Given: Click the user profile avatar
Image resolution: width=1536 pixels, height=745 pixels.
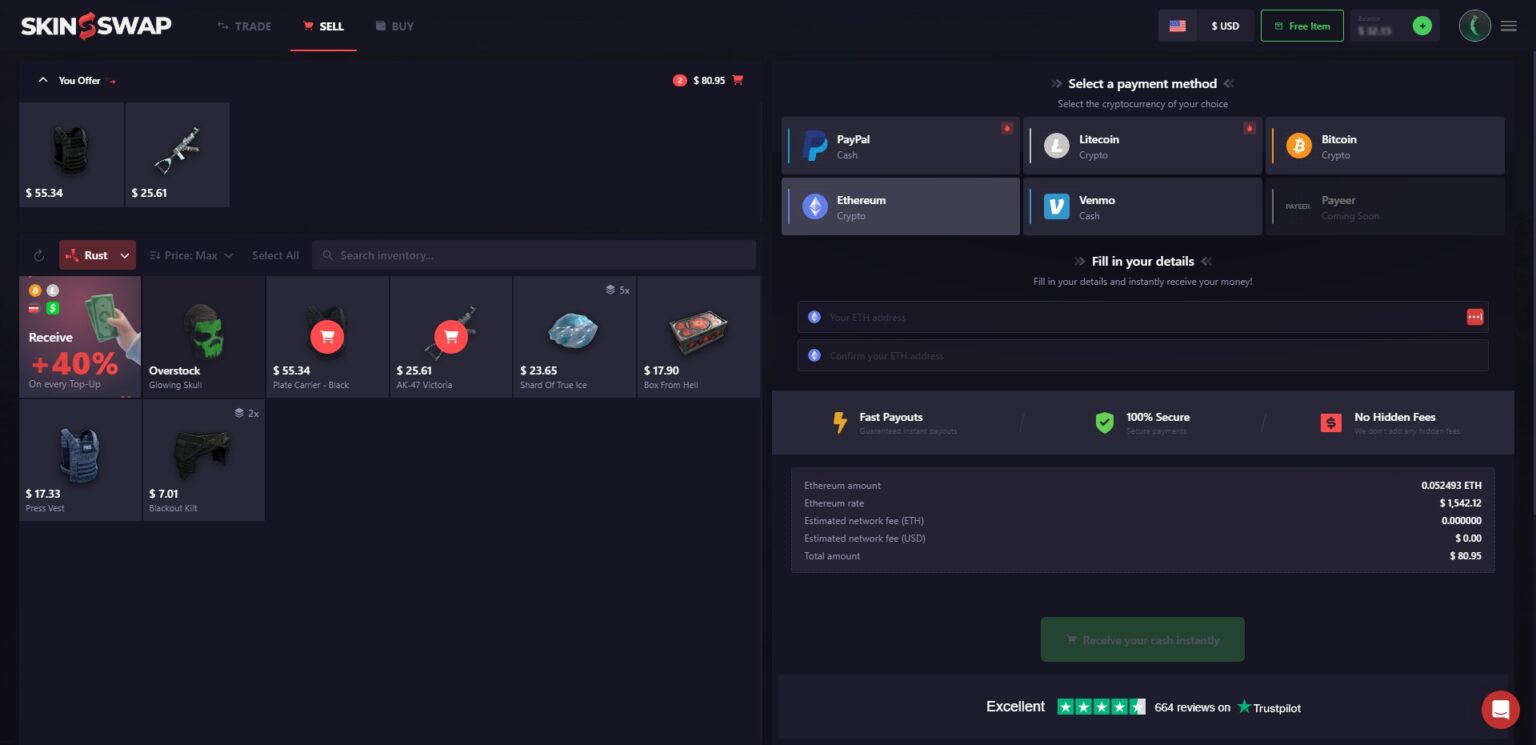Looking at the screenshot, I should point(1474,26).
